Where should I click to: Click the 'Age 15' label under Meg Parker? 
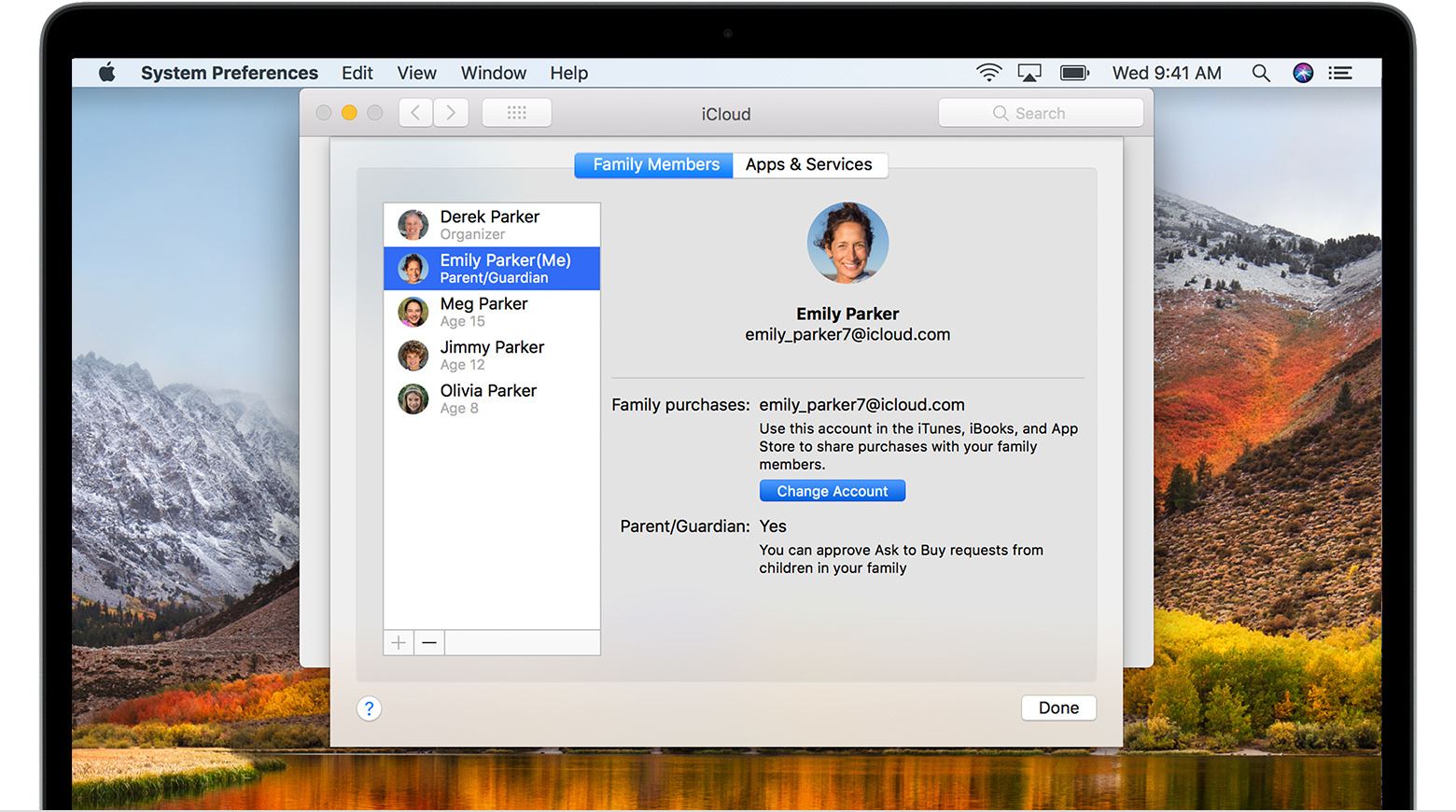coord(463,322)
